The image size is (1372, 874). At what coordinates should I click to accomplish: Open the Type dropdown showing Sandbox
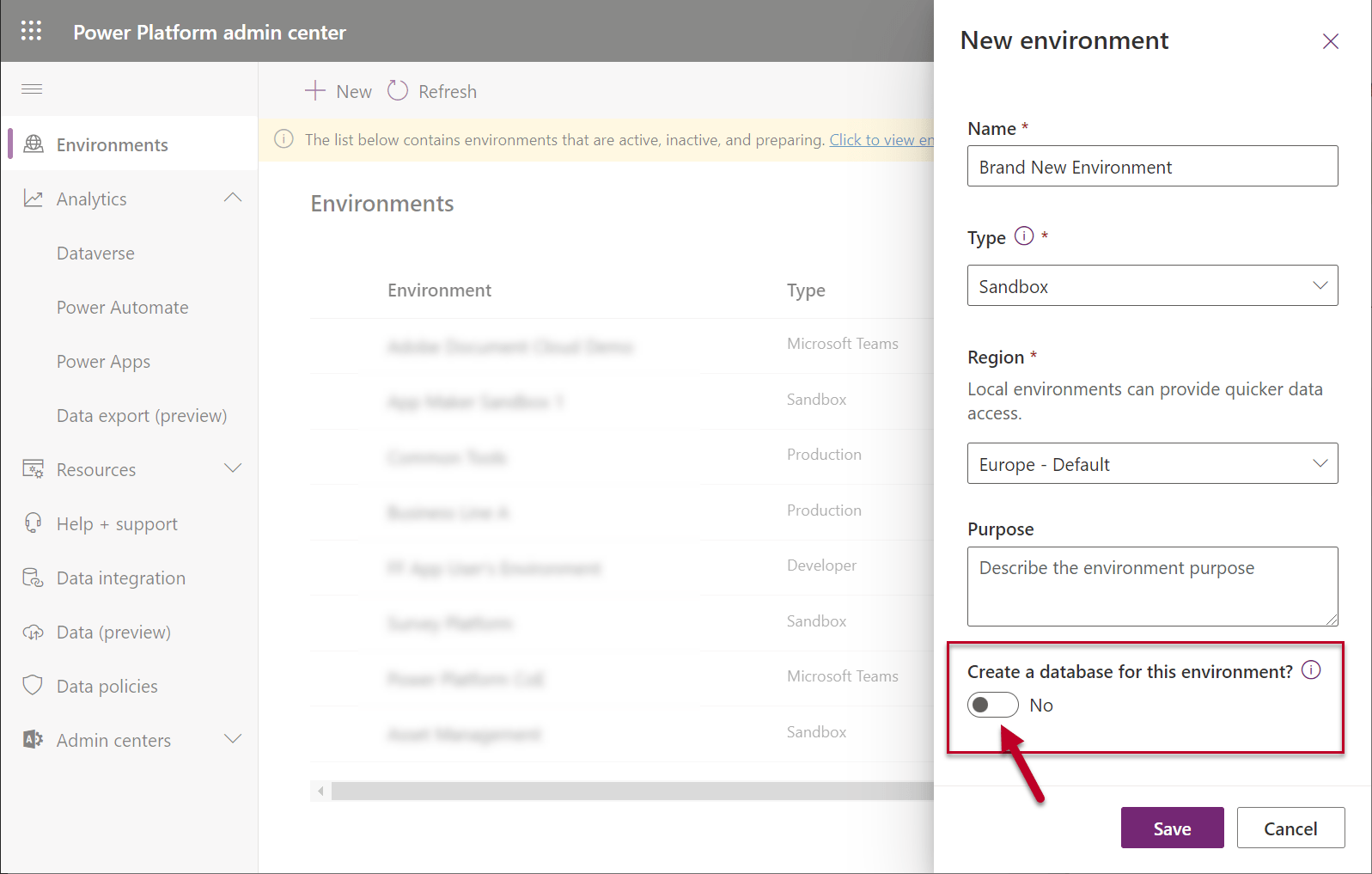(x=1152, y=285)
